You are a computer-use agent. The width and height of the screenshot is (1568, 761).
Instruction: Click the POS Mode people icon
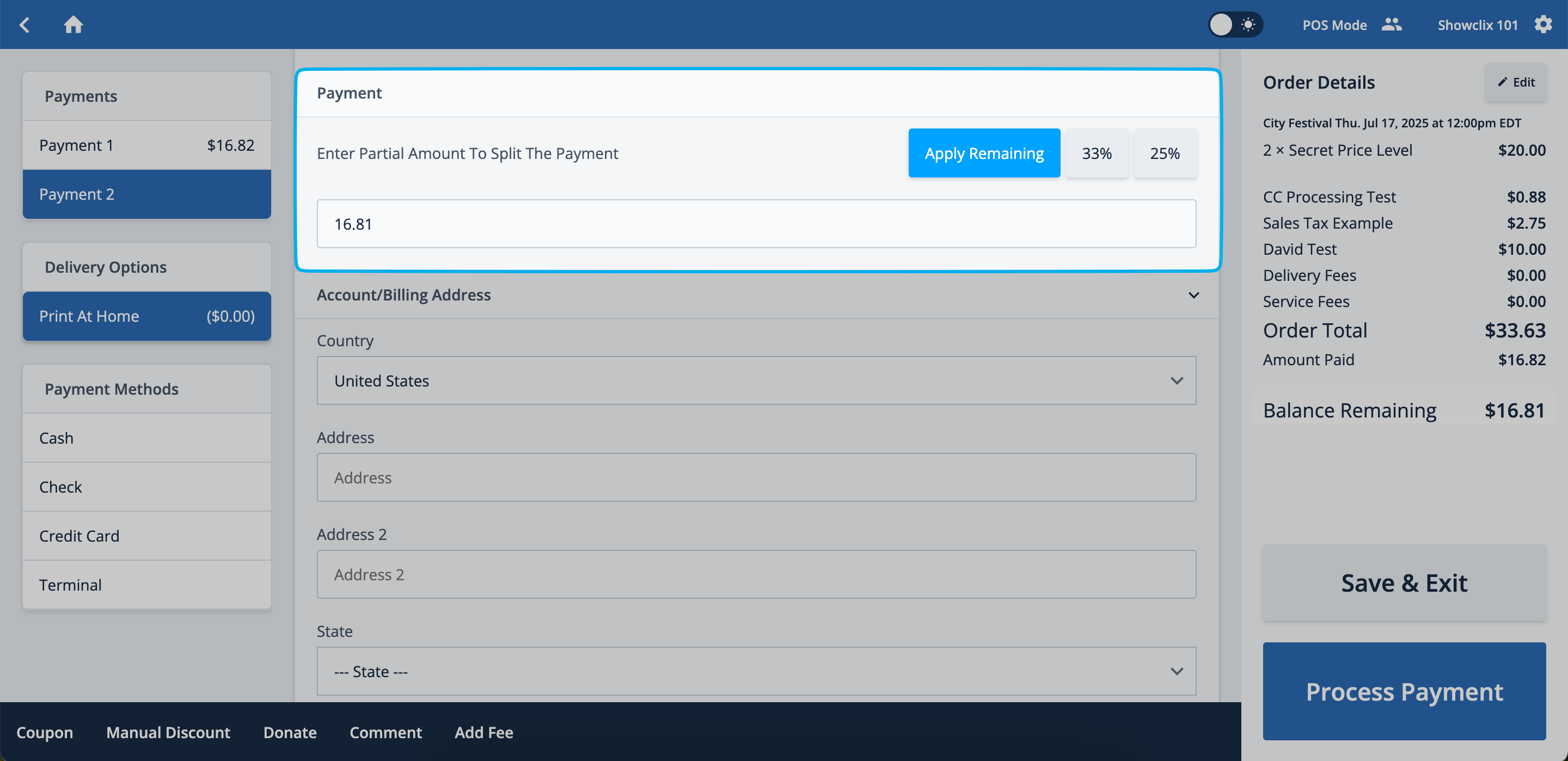[1392, 25]
